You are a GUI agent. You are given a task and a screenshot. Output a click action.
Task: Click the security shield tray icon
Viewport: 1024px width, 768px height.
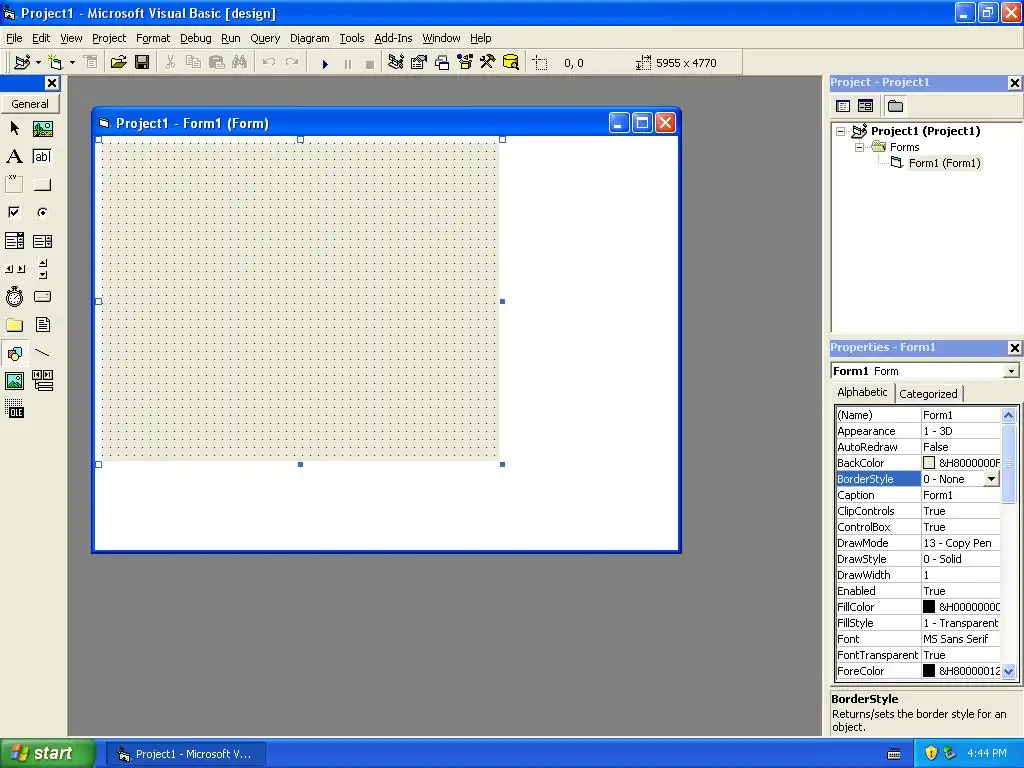(x=931, y=753)
